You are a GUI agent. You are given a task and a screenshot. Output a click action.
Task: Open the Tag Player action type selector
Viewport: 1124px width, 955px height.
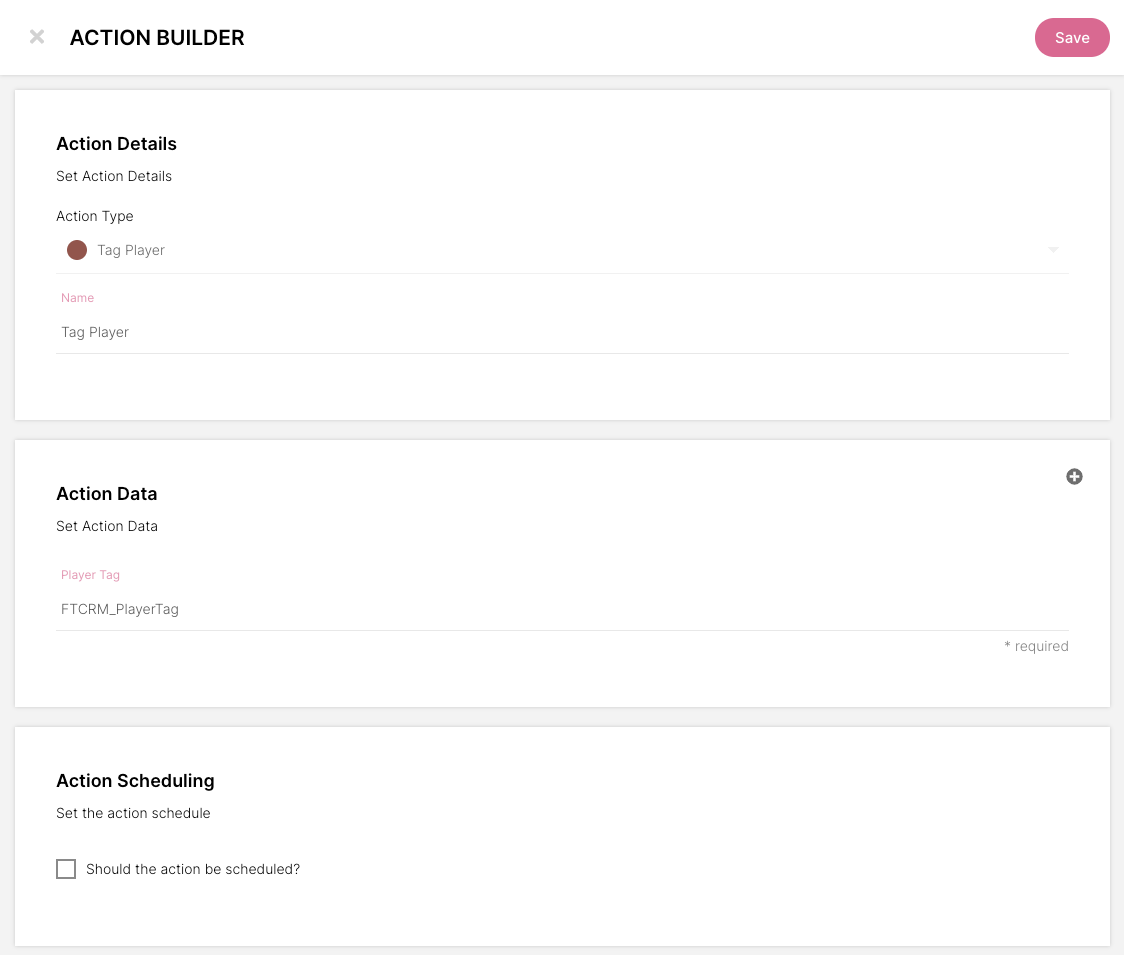click(560, 250)
